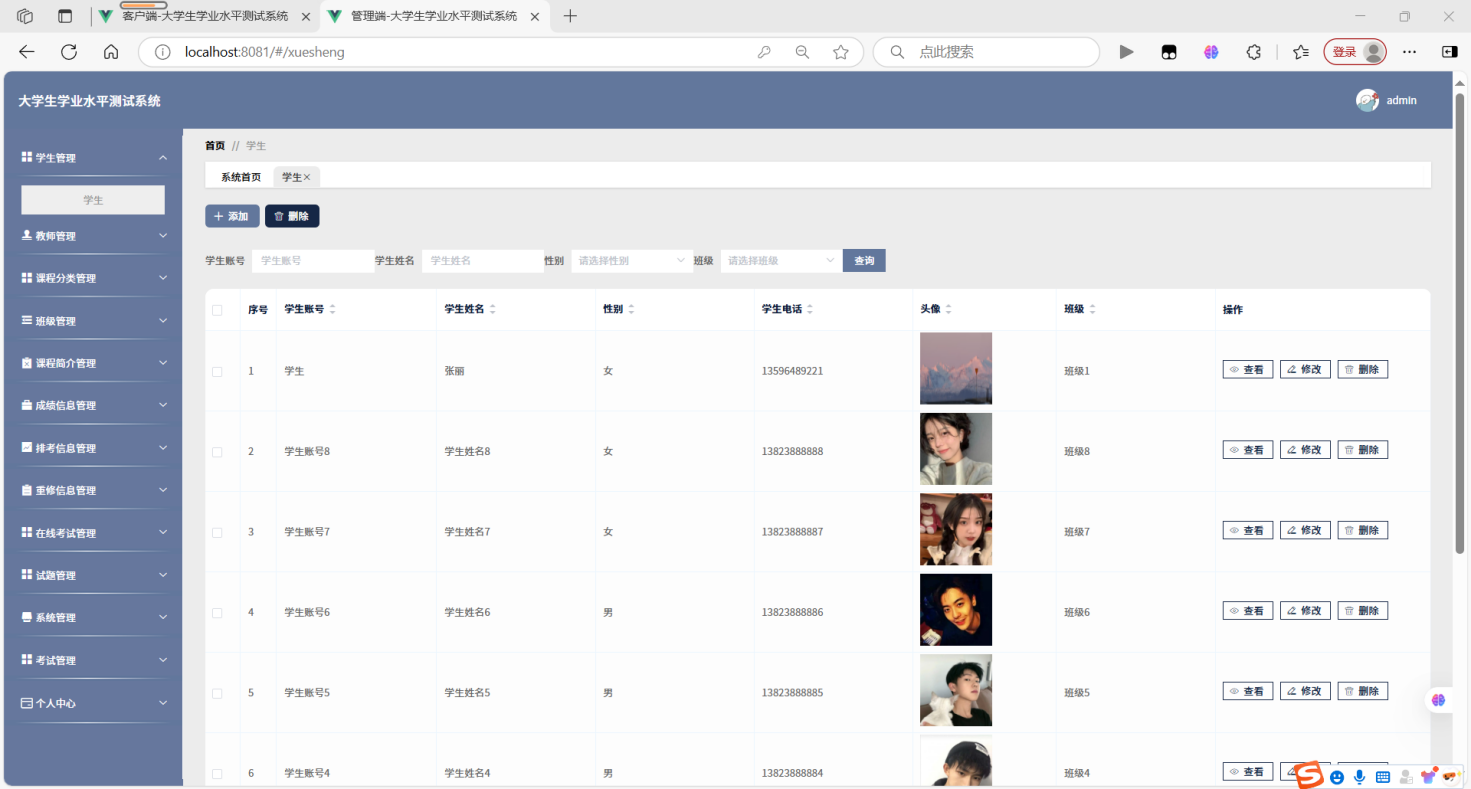The width and height of the screenshot is (1471, 789).
Task: Sort by 学生电话 column arrows
Action: 810,310
